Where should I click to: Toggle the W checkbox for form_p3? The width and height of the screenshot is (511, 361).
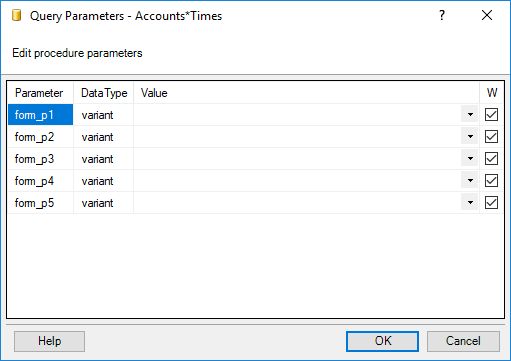click(x=491, y=159)
